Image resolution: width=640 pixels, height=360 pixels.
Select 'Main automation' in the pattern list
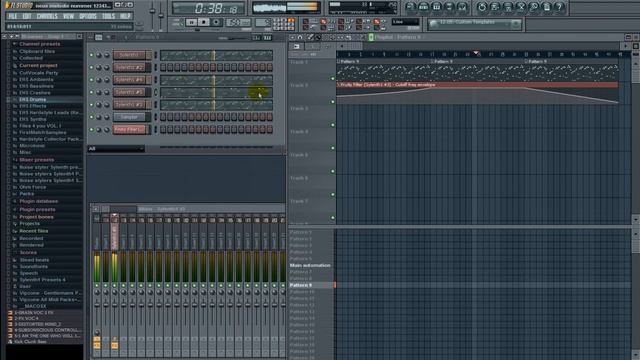click(x=310, y=265)
